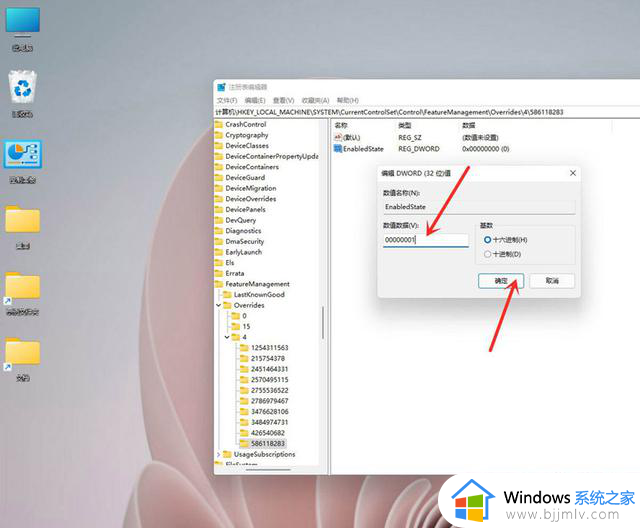The image size is (640, 528).
Task: Select the 426540682 key
Action: tap(268, 433)
